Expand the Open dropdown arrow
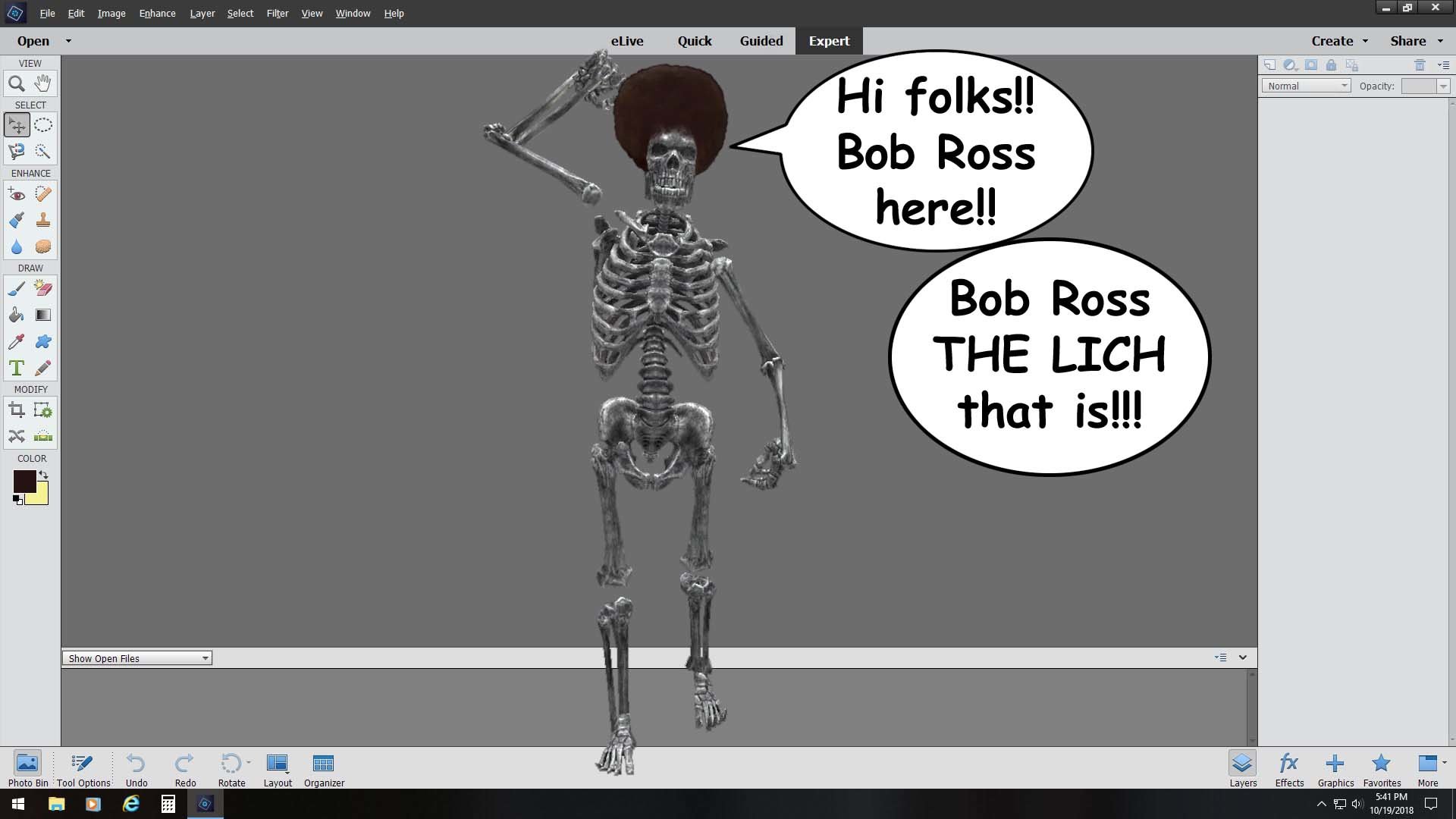Image resolution: width=1456 pixels, height=819 pixels. (x=68, y=41)
